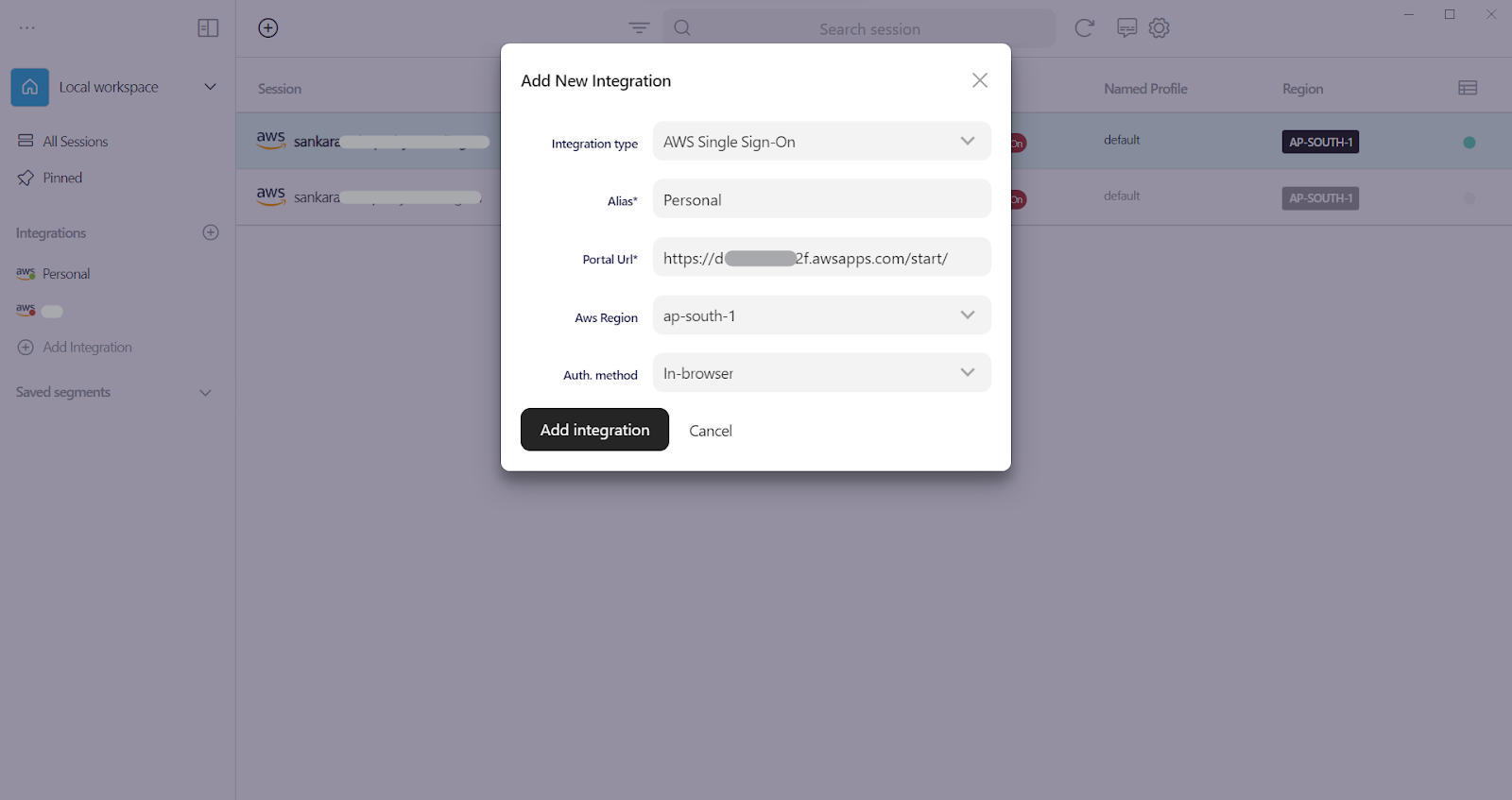Open the Integration type dropdown
The image size is (1512, 800).
tap(821, 142)
